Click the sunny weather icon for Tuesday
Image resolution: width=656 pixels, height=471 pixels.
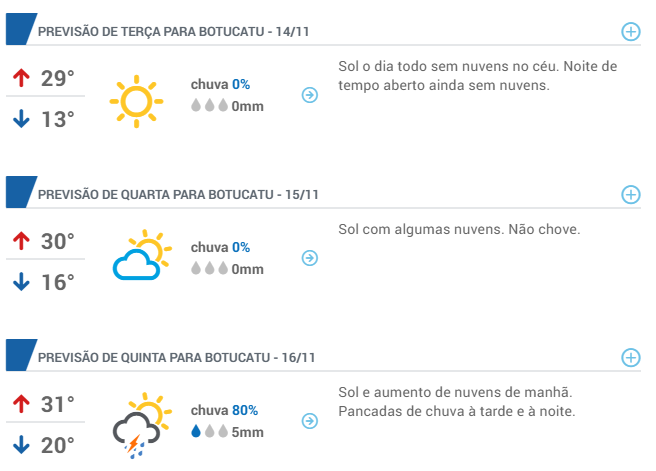tap(136, 101)
